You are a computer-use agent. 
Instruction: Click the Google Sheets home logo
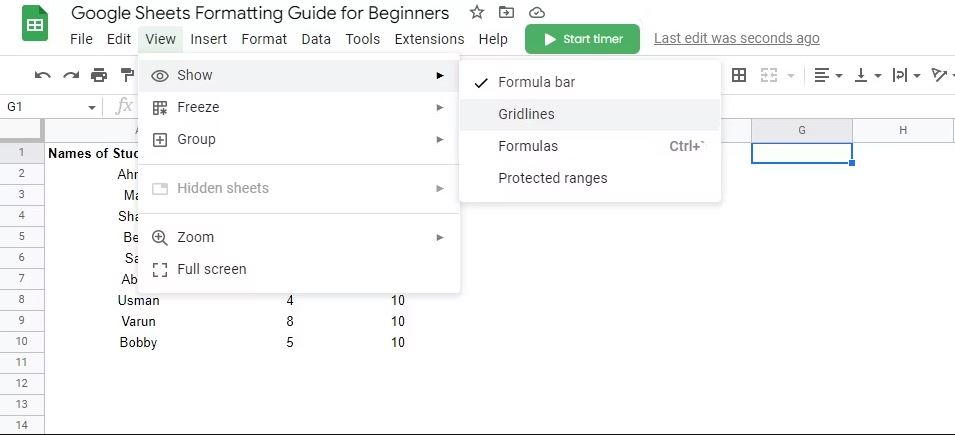35,23
